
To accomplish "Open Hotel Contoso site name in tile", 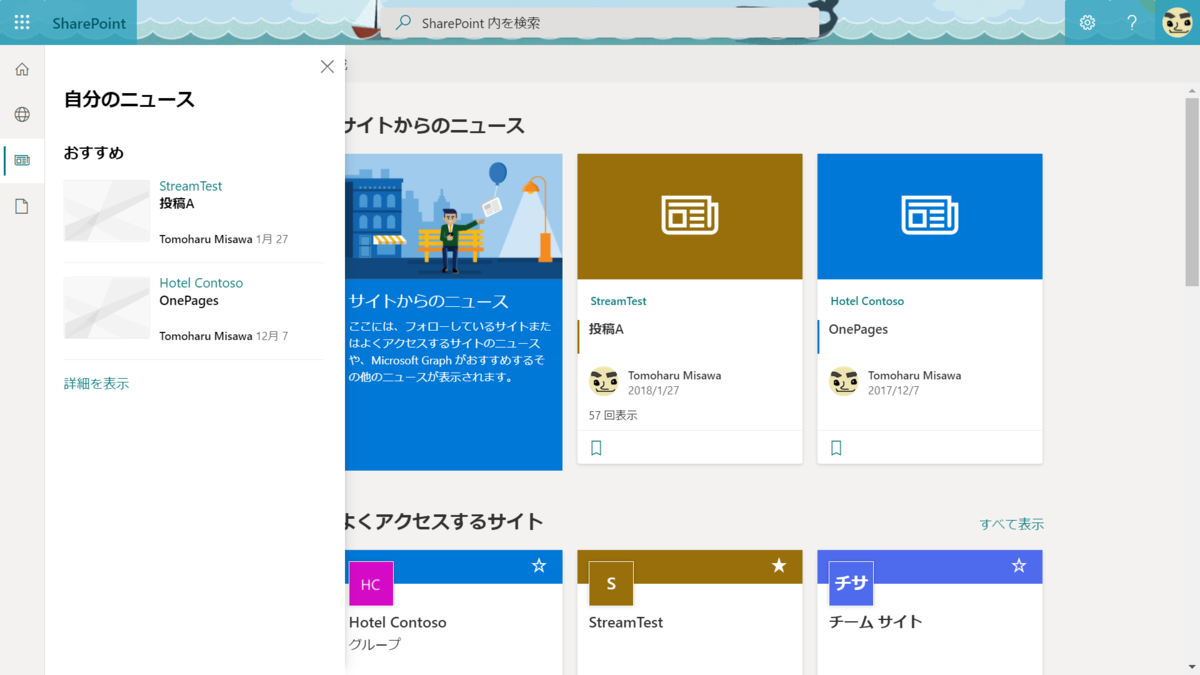I will (x=398, y=622).
